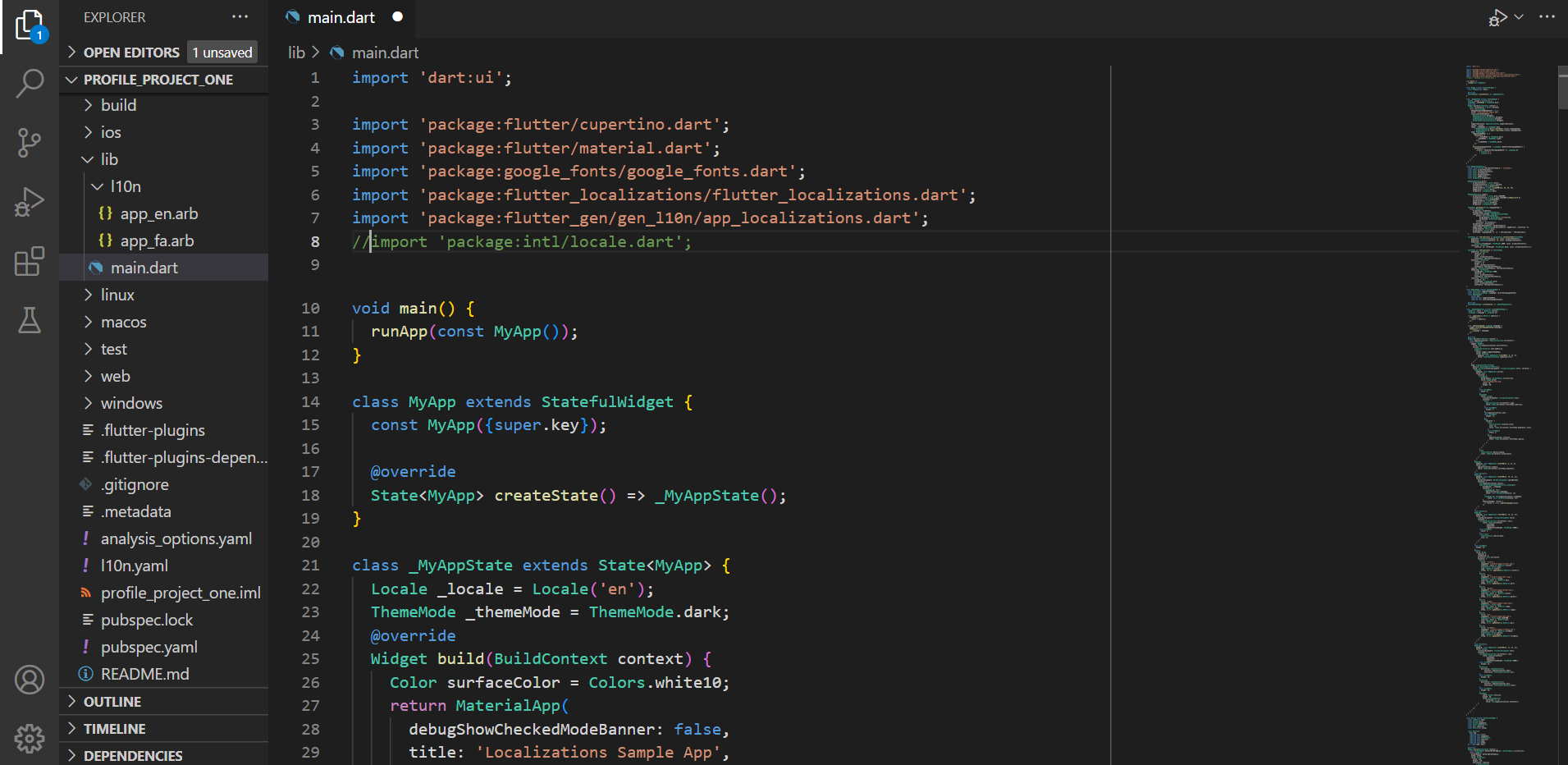Open the Run and Debug view icon
The height and width of the screenshot is (765, 1568).
coord(30,201)
